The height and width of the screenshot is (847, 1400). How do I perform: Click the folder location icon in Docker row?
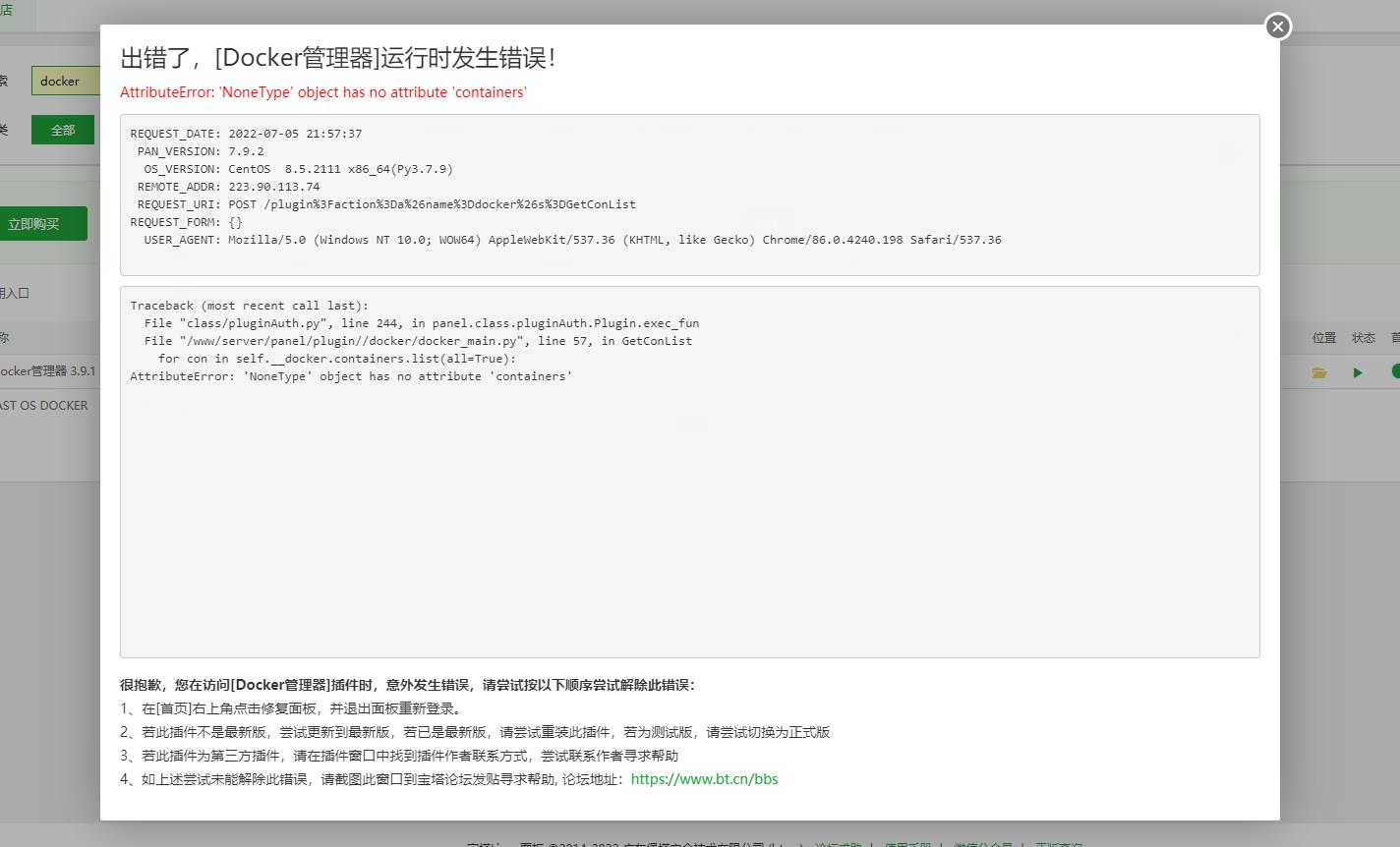1319,372
